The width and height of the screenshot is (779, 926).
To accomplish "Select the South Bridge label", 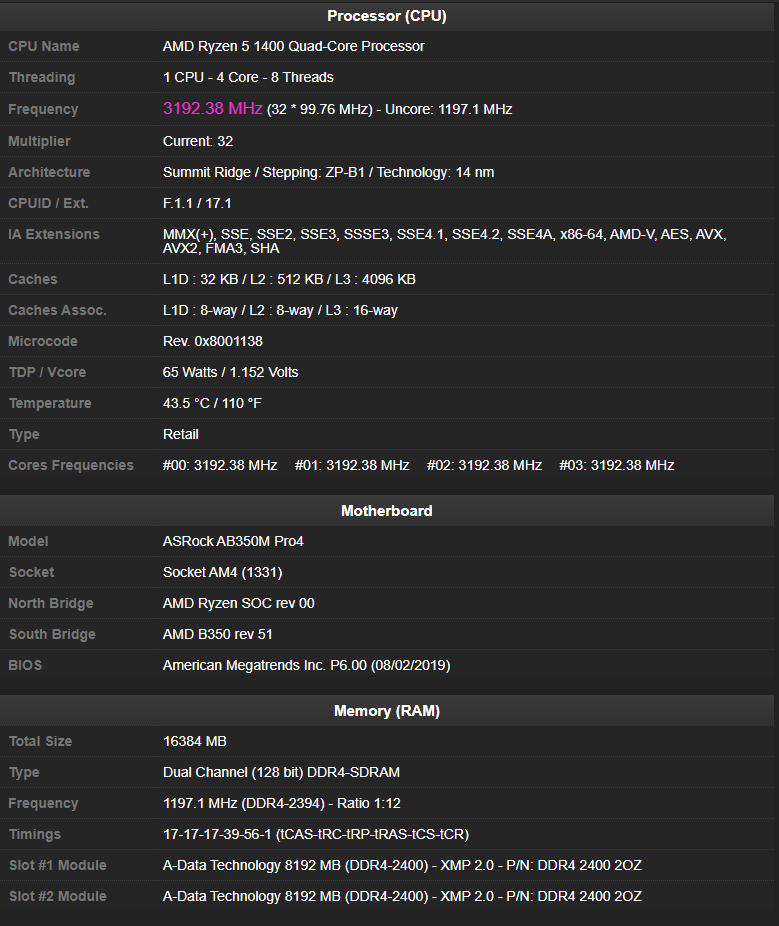I will [52, 634].
